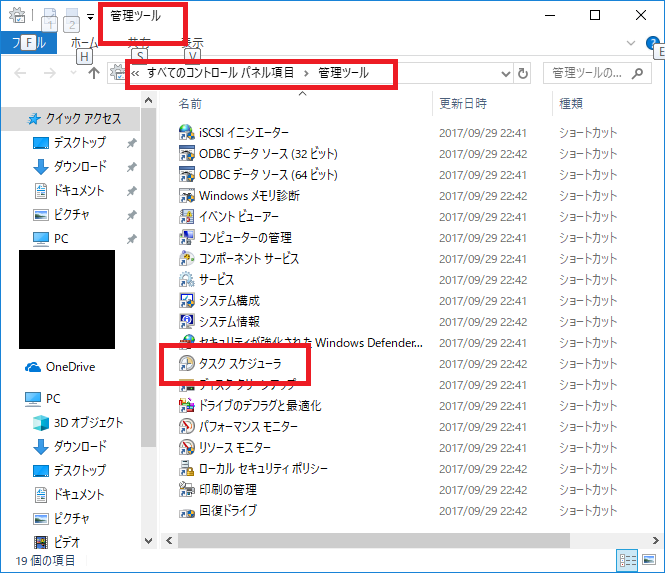Expand the ribbon chevron
This screenshot has width=665, height=573.
coord(631,43)
